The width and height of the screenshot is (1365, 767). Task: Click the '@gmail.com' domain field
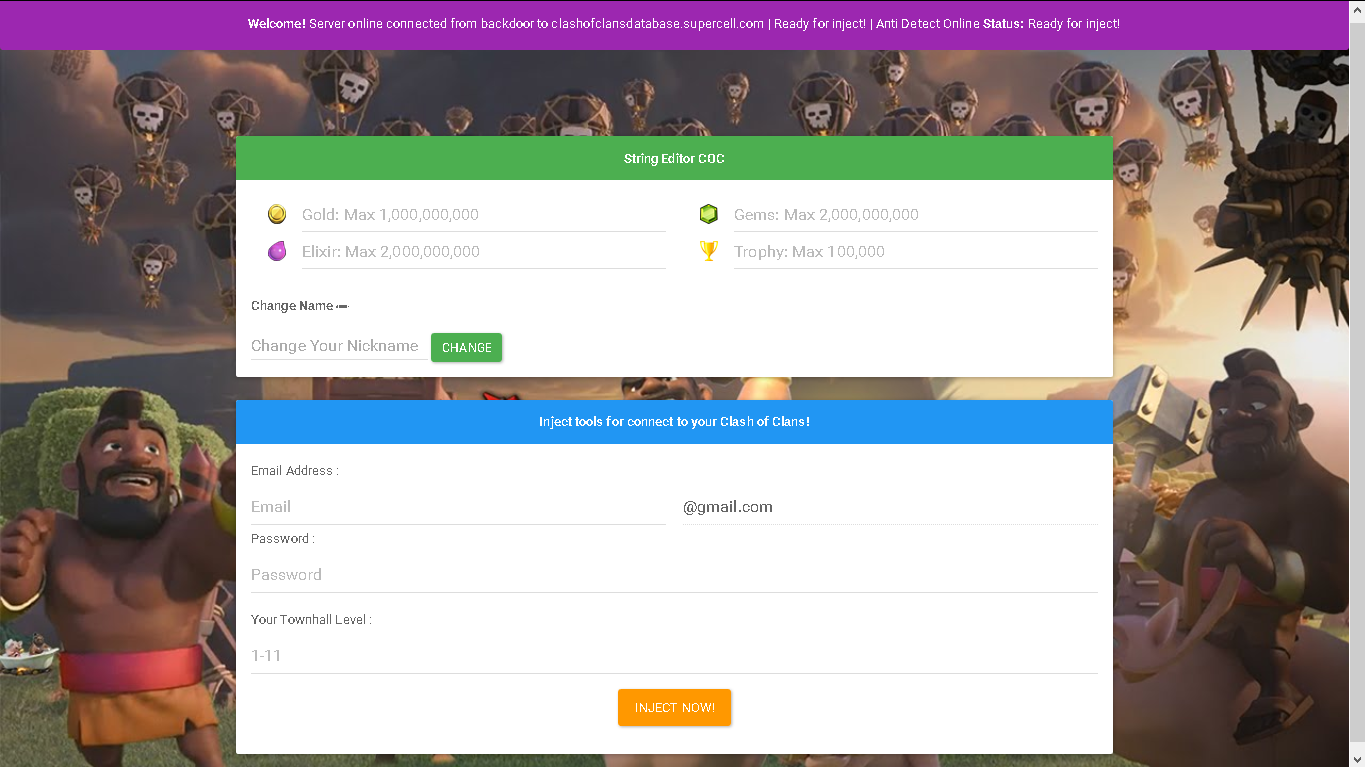tap(890, 507)
